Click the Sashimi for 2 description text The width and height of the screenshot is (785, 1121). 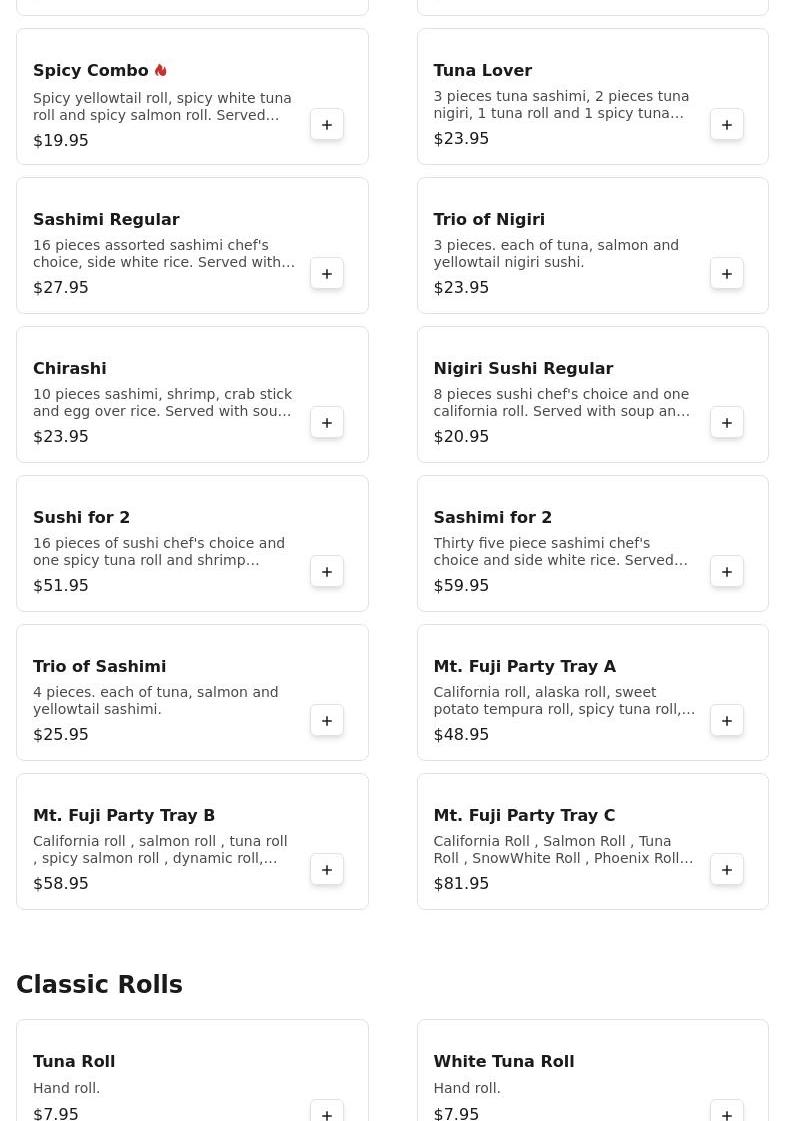pos(560,552)
